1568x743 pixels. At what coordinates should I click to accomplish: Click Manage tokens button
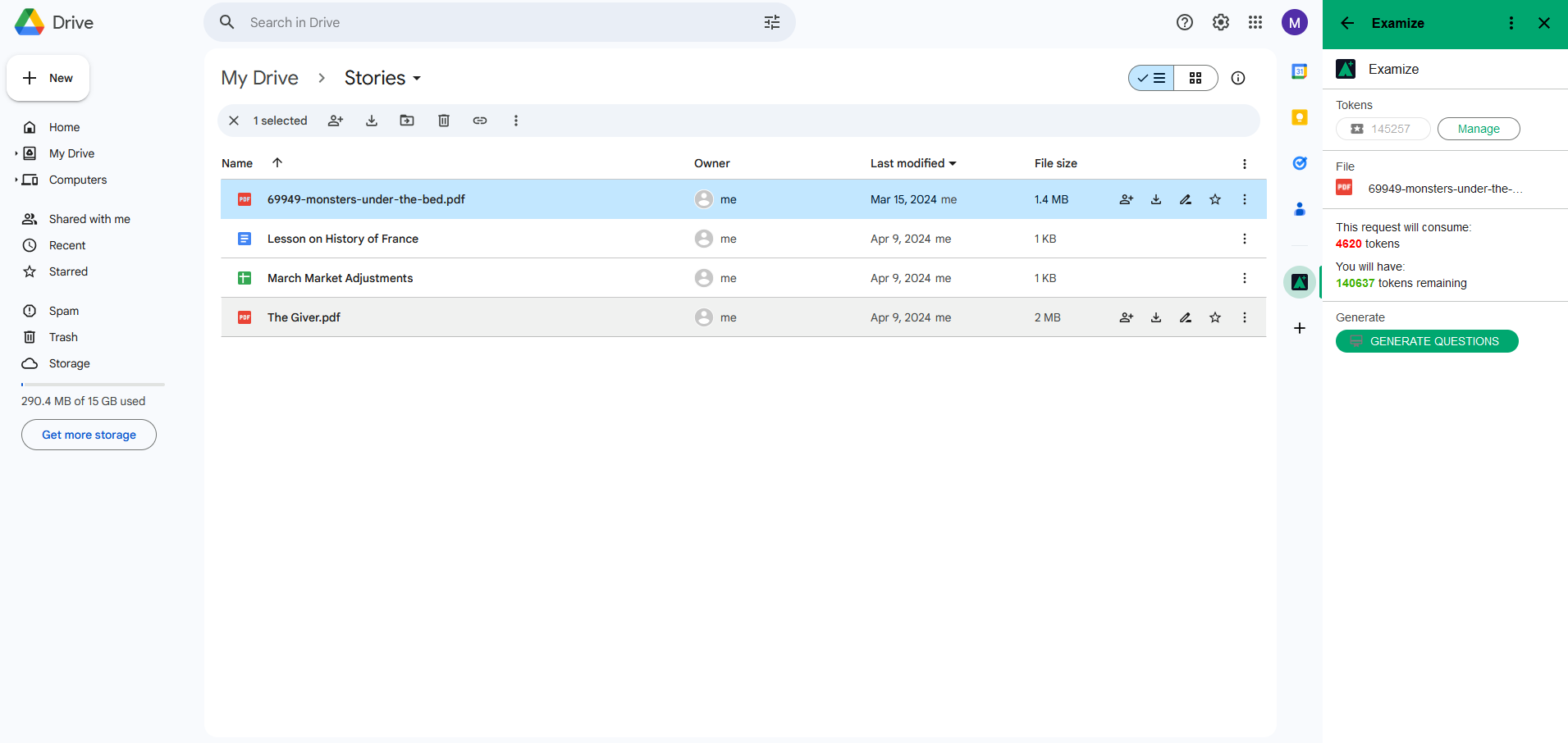(1479, 129)
